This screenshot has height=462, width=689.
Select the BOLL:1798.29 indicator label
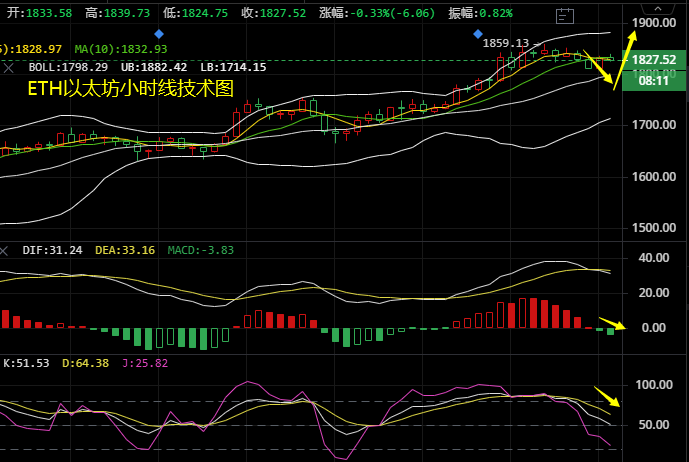66,67
